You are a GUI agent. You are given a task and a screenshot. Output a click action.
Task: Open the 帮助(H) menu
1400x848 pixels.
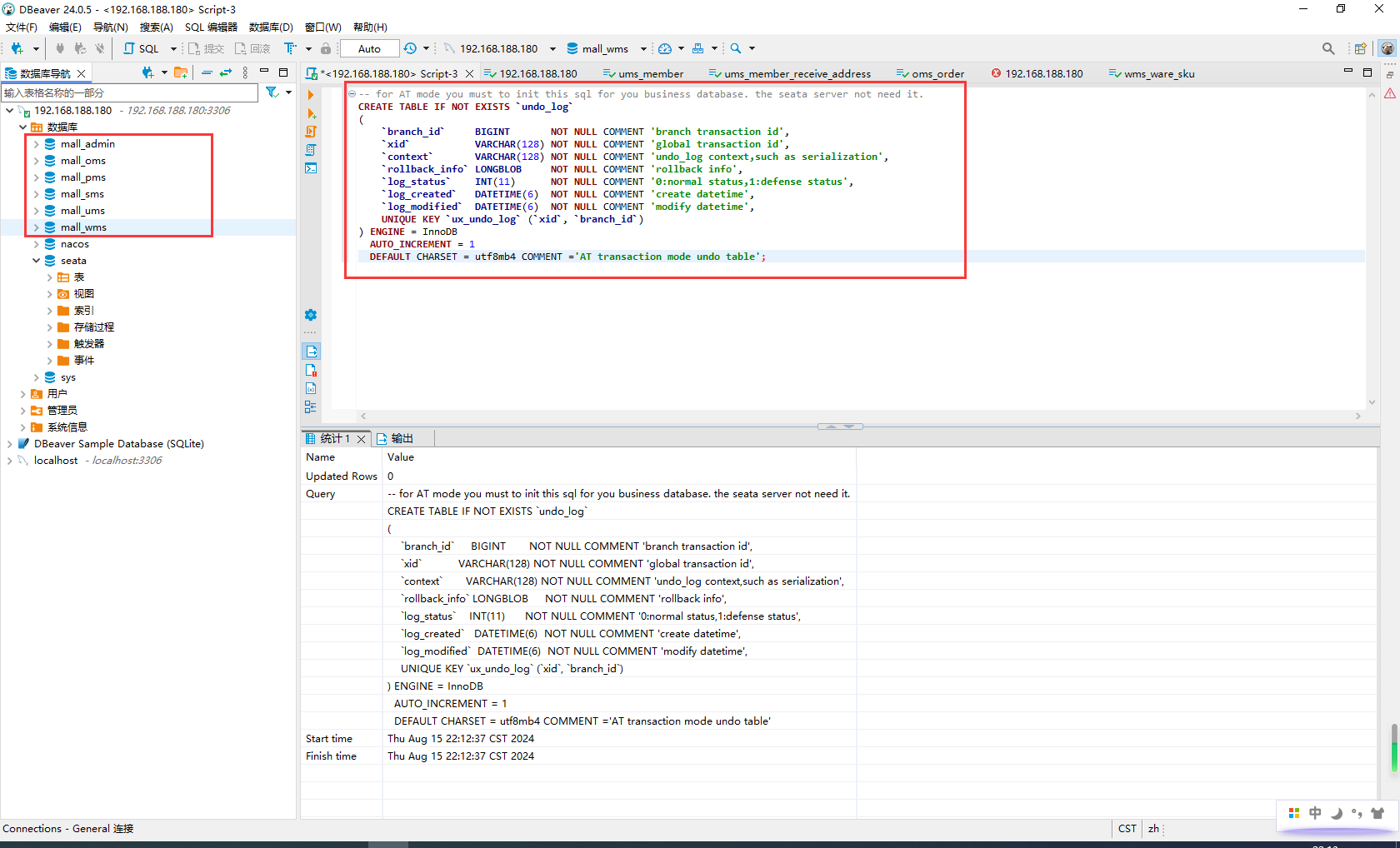pos(370,27)
